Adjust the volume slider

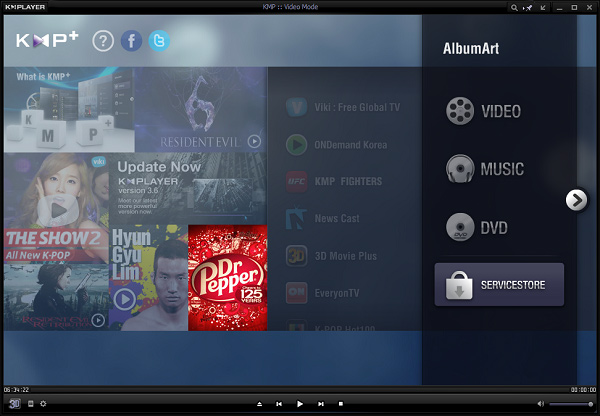[571, 404]
